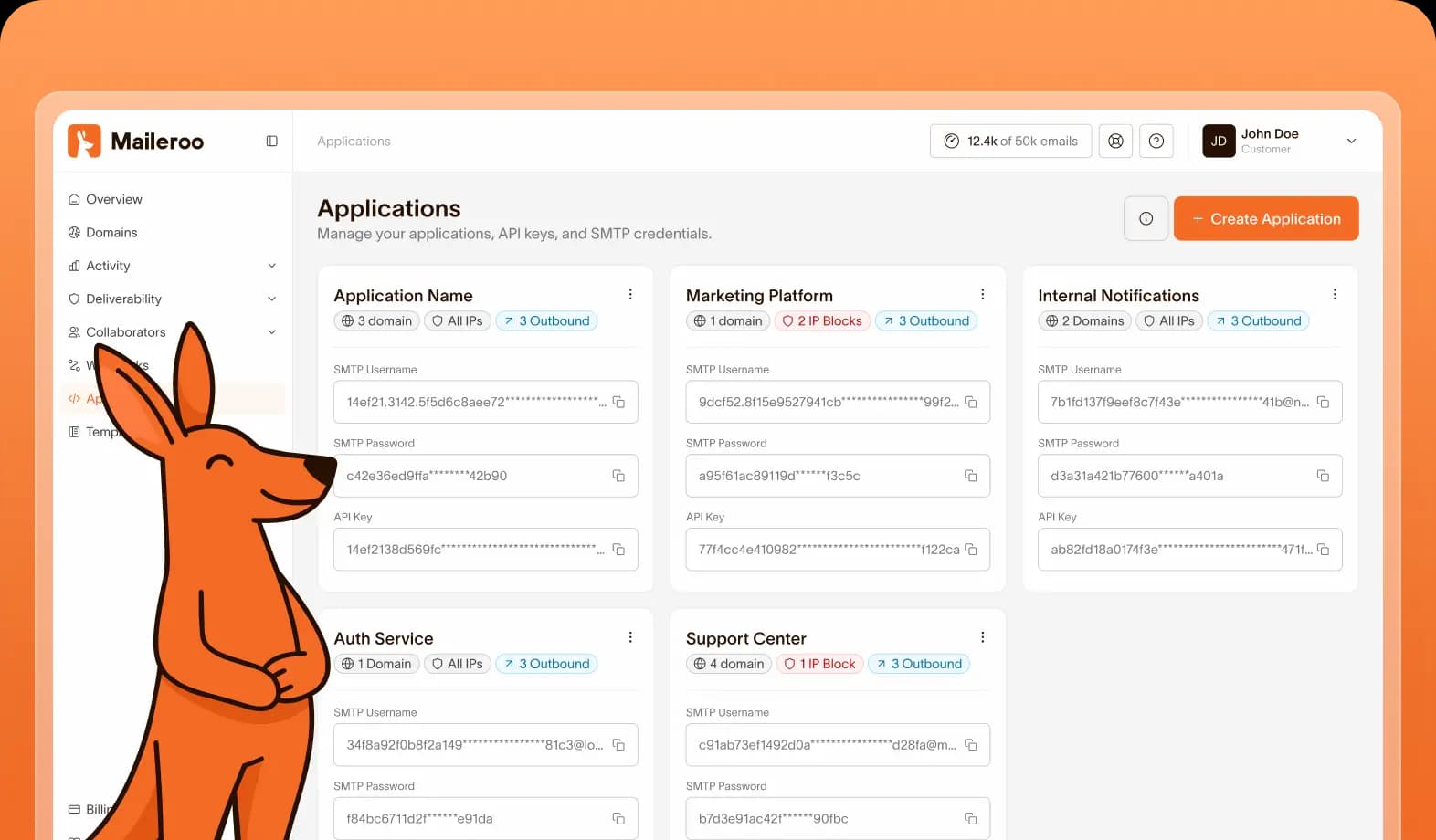Click 2 IP Blocks tag on Marketing Platform
The image size is (1436, 840).
pos(822,320)
